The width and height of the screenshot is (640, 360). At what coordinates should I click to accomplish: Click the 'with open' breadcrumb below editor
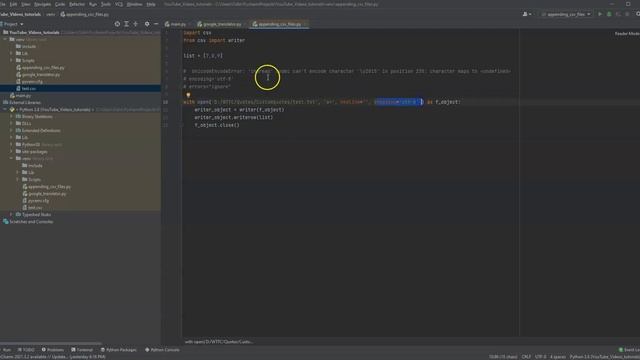coord(218,342)
